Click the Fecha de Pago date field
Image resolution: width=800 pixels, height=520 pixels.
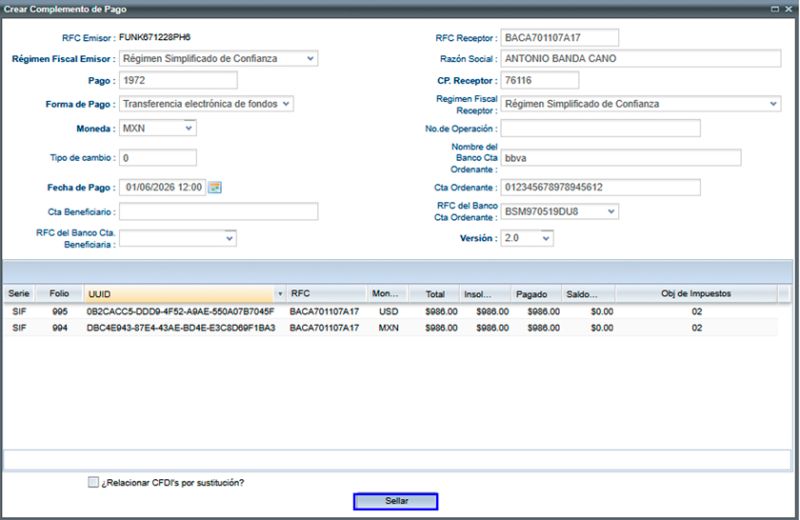162,187
